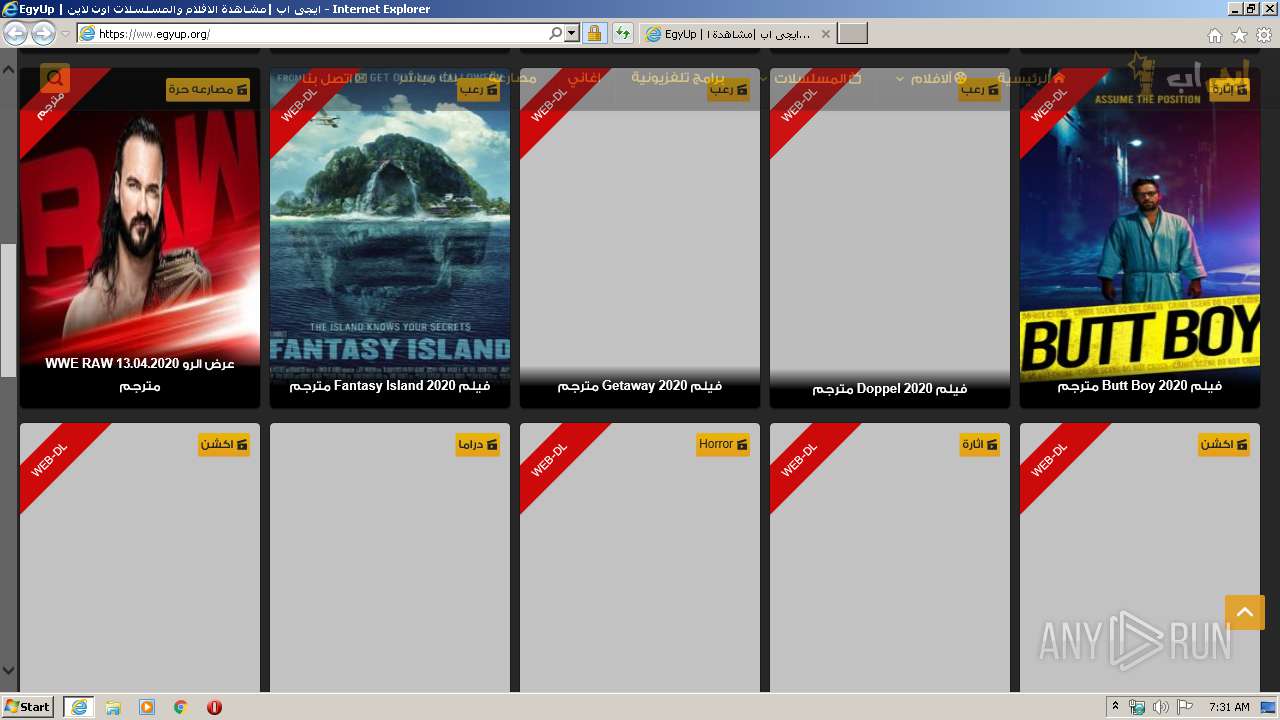Open the Windows Start menu
Screen dimensions: 1280x720
27,707
